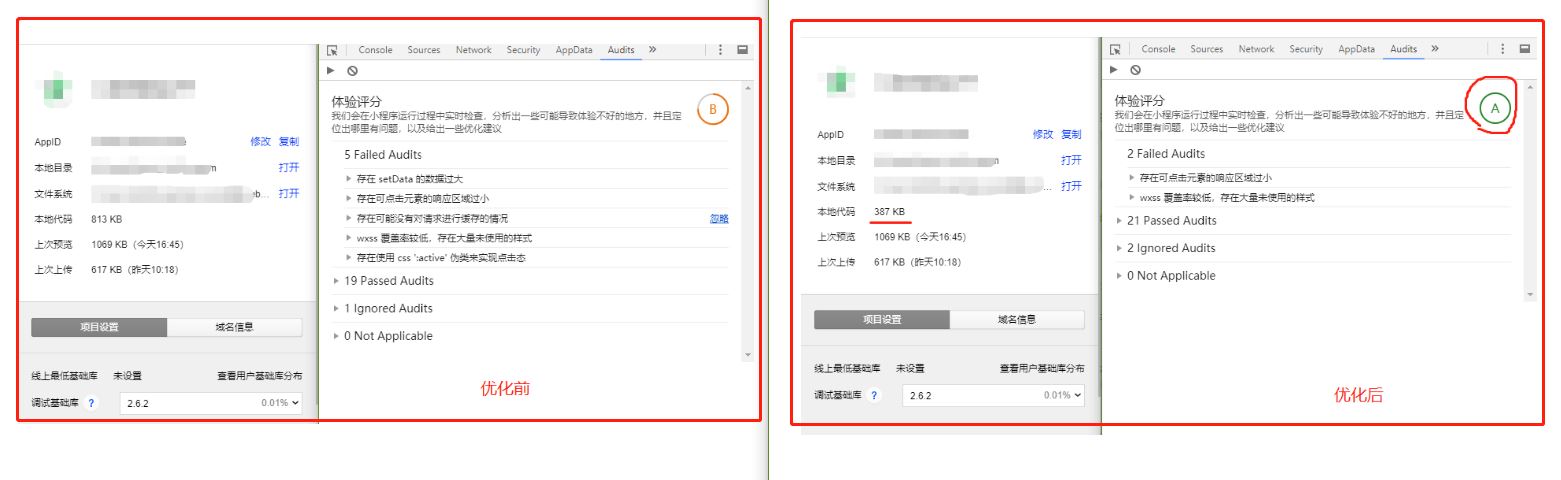Click the element inspector icon in the left (优化前) devtools
Viewport: 1561px width, 480px height.
tap(333, 50)
